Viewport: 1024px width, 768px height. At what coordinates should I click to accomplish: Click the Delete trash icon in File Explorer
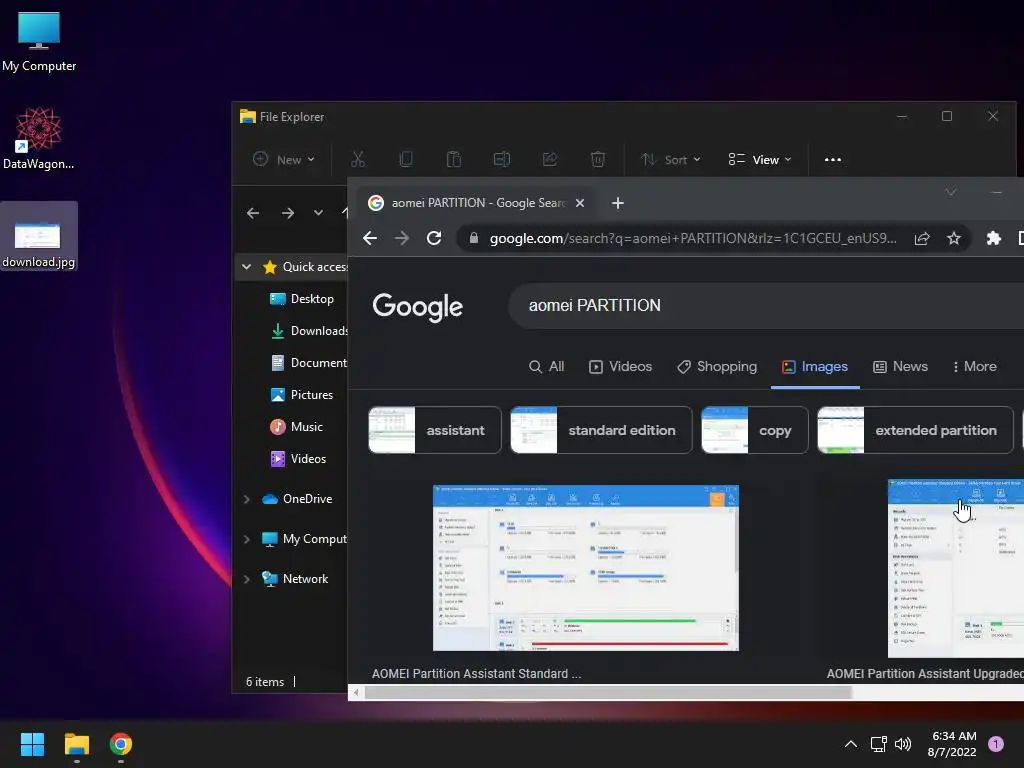[598, 159]
